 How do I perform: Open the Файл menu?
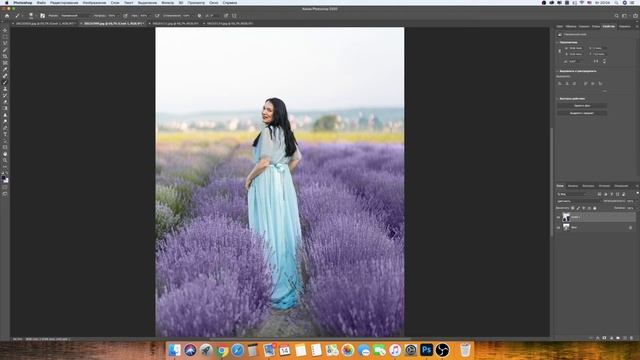click(41, 2)
